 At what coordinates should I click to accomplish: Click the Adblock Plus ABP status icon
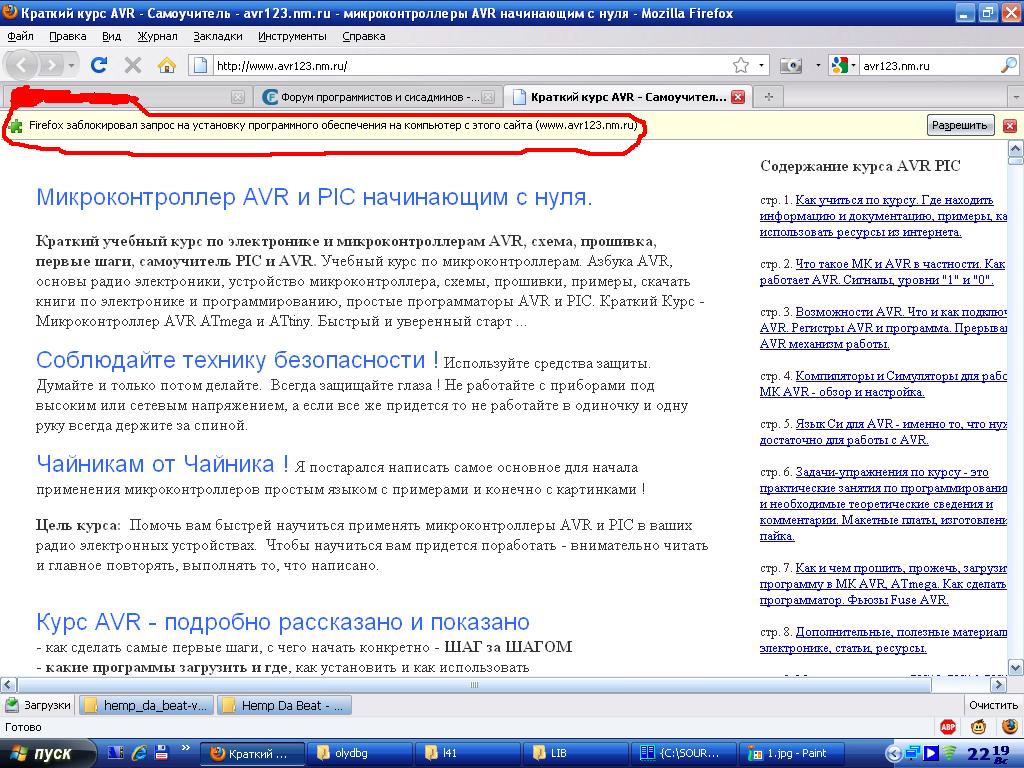point(948,726)
